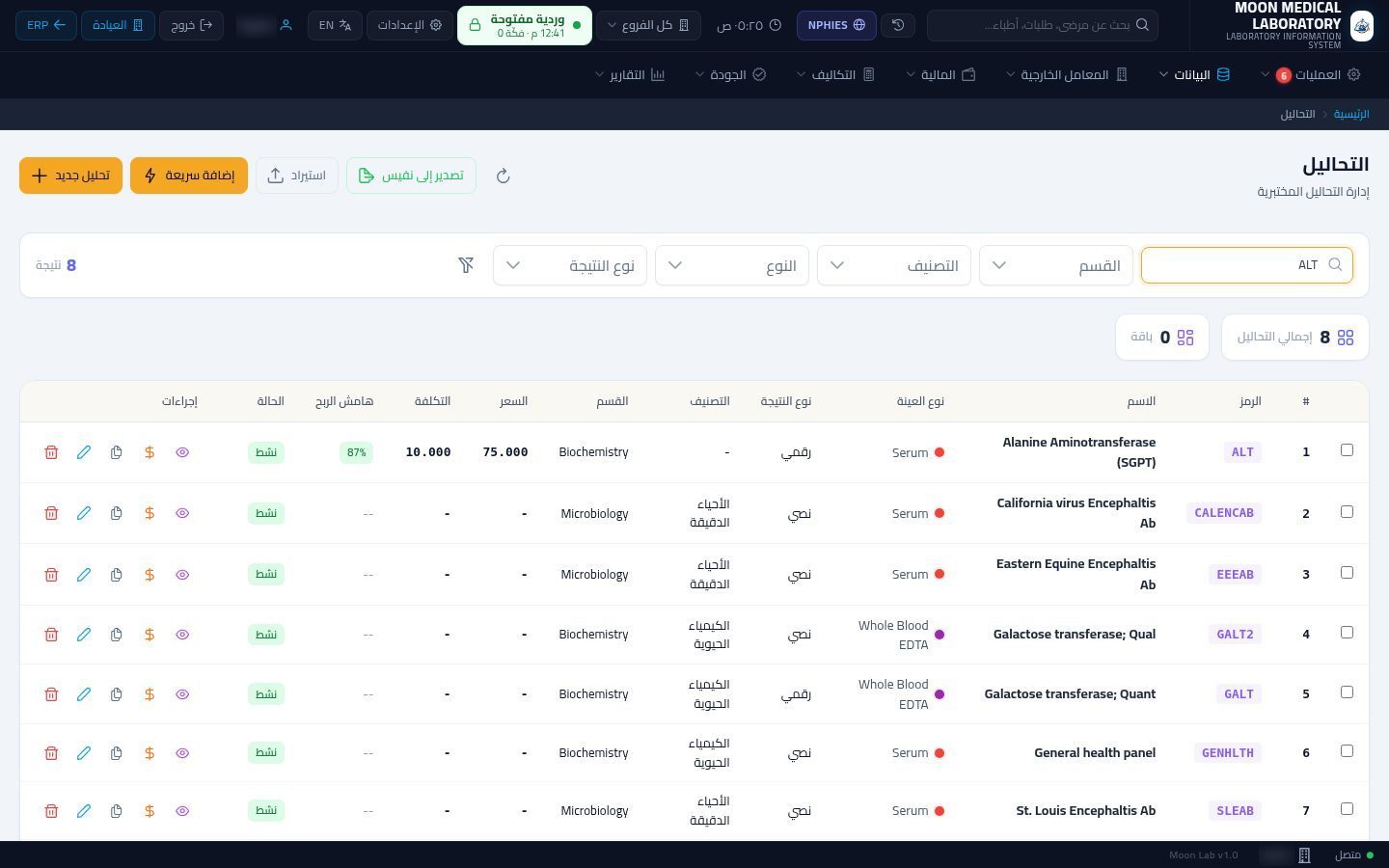The image size is (1389, 868).
Task: Delete the ALT test with trash icon
Action: [51, 452]
